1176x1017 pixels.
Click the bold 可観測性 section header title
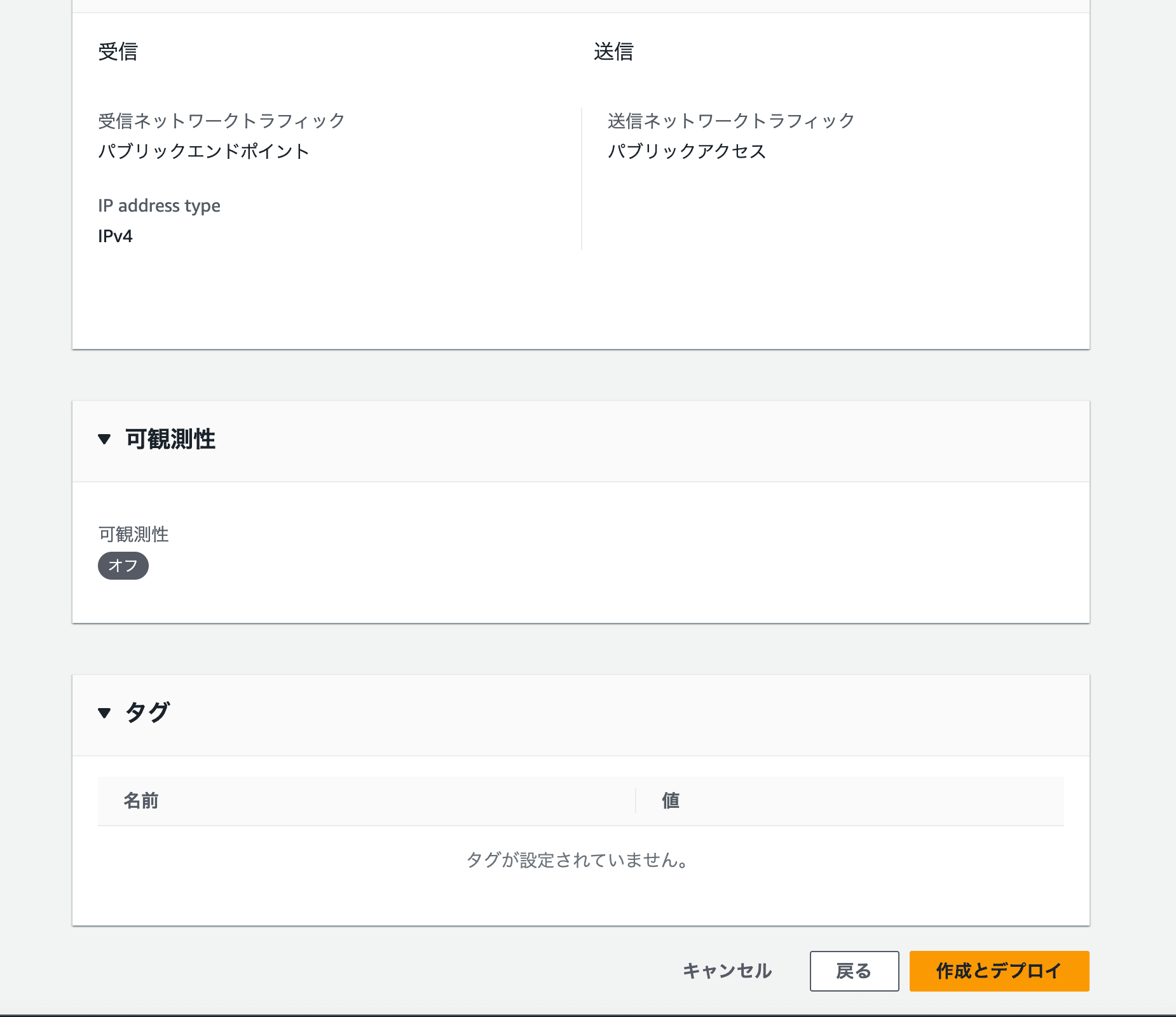coord(170,439)
